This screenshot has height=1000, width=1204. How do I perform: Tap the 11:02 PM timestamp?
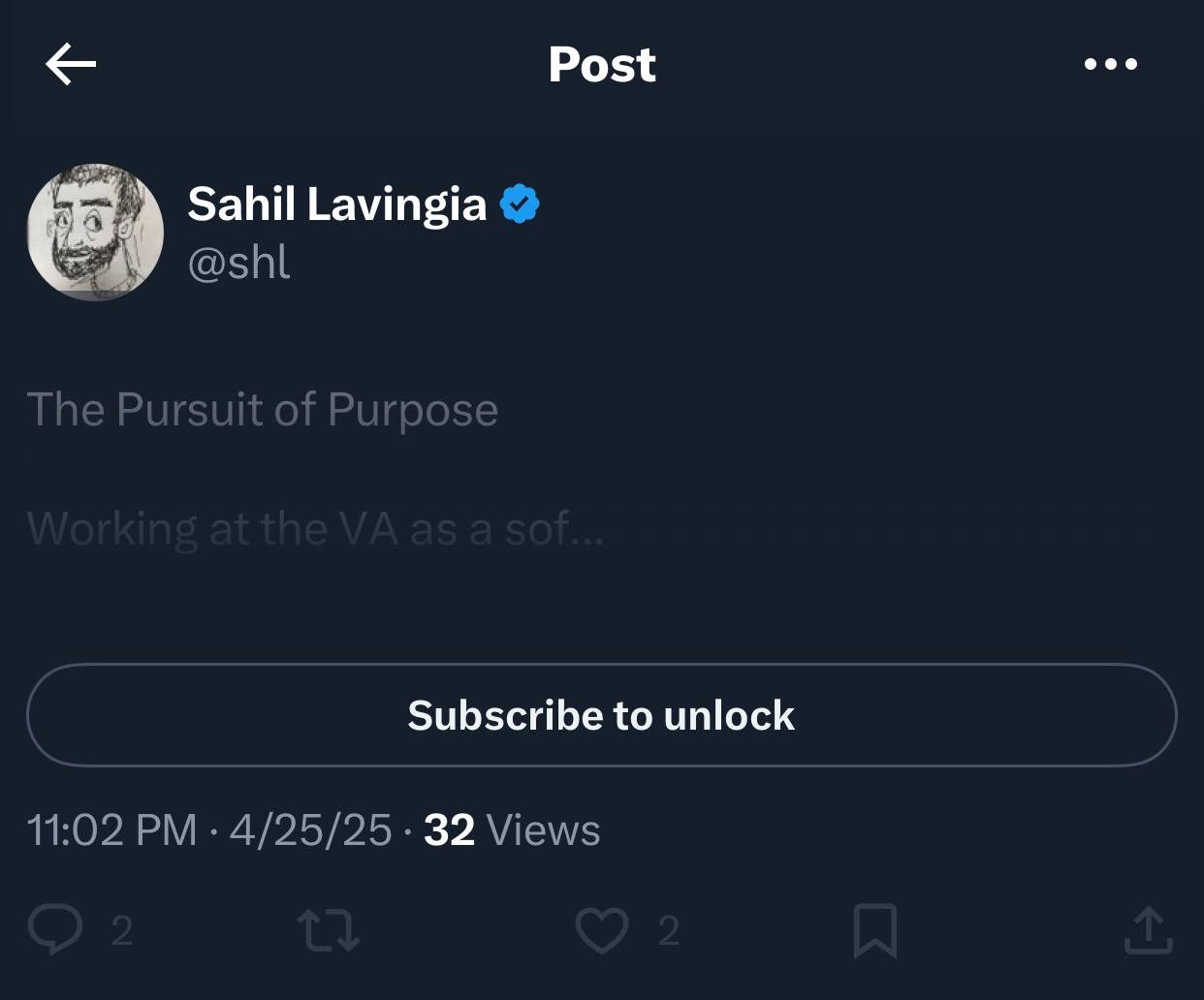point(111,829)
